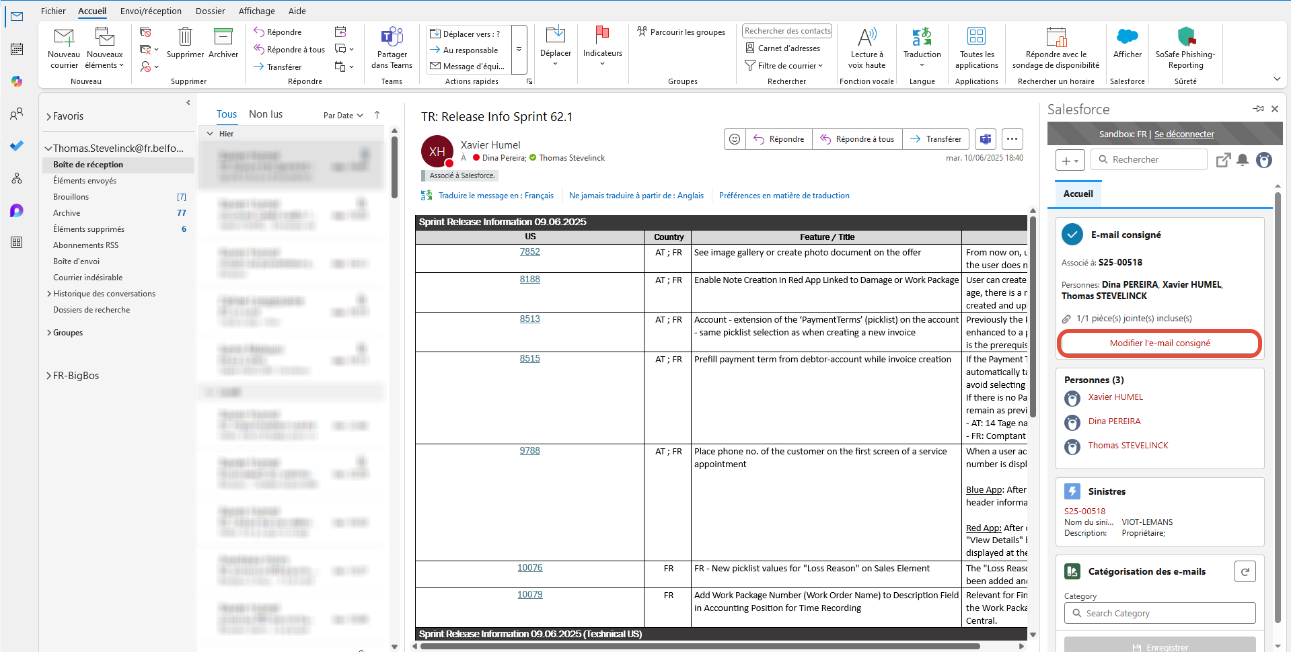Expand the FR-BigBos mailbox
Screen dimensions: 1291x652
click(x=48, y=376)
